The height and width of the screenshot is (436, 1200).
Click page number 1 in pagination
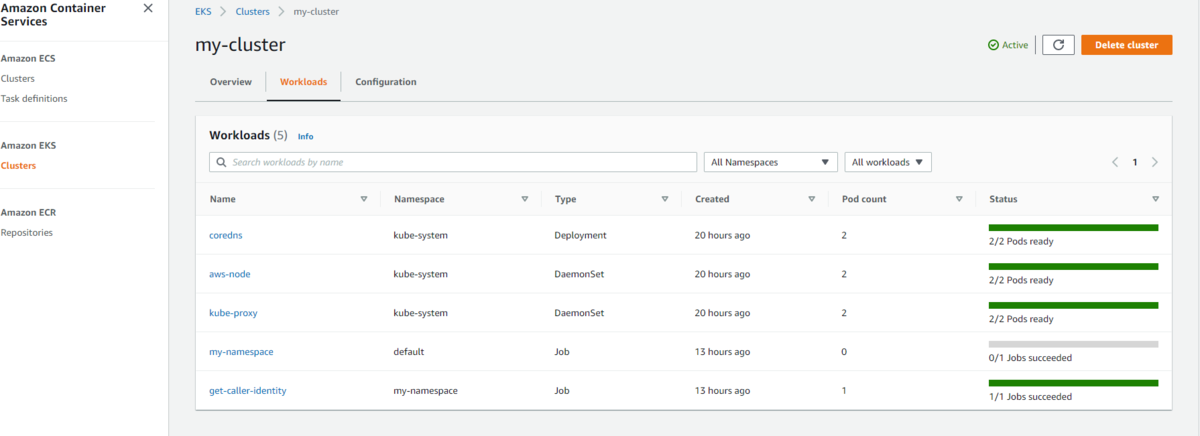[x=1135, y=162]
